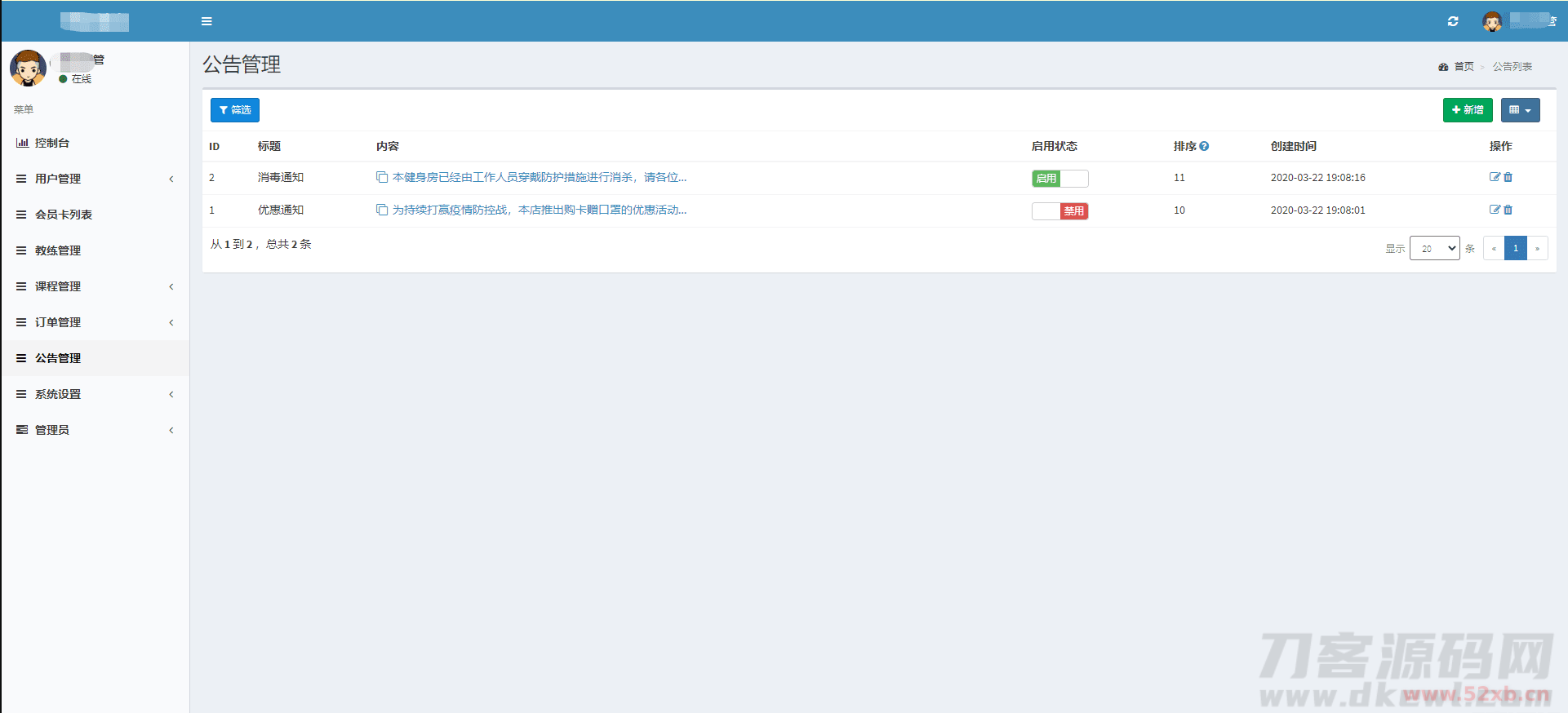Click the green 新增 button
The image size is (1568, 713).
pos(1467,110)
